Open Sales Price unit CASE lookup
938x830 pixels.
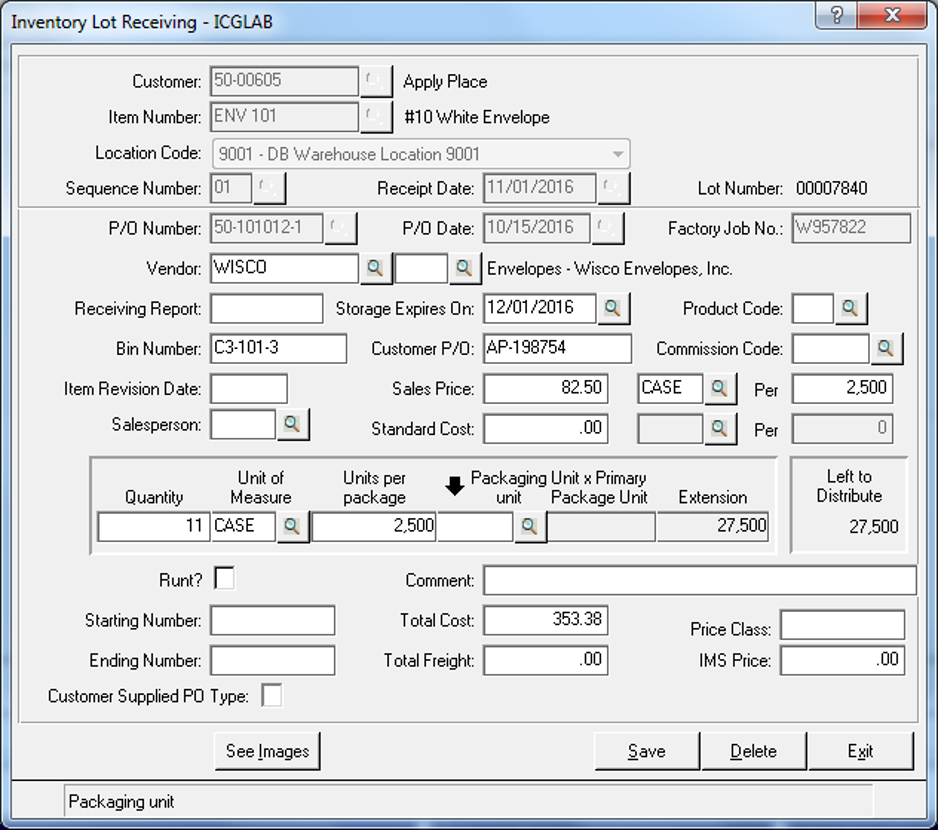720,388
